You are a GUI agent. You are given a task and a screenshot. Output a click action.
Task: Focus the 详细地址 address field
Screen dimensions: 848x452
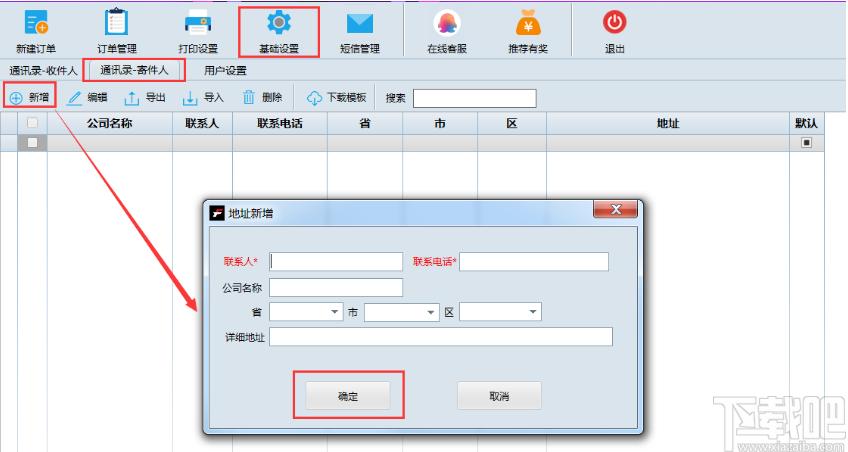pyautogui.click(x=441, y=337)
